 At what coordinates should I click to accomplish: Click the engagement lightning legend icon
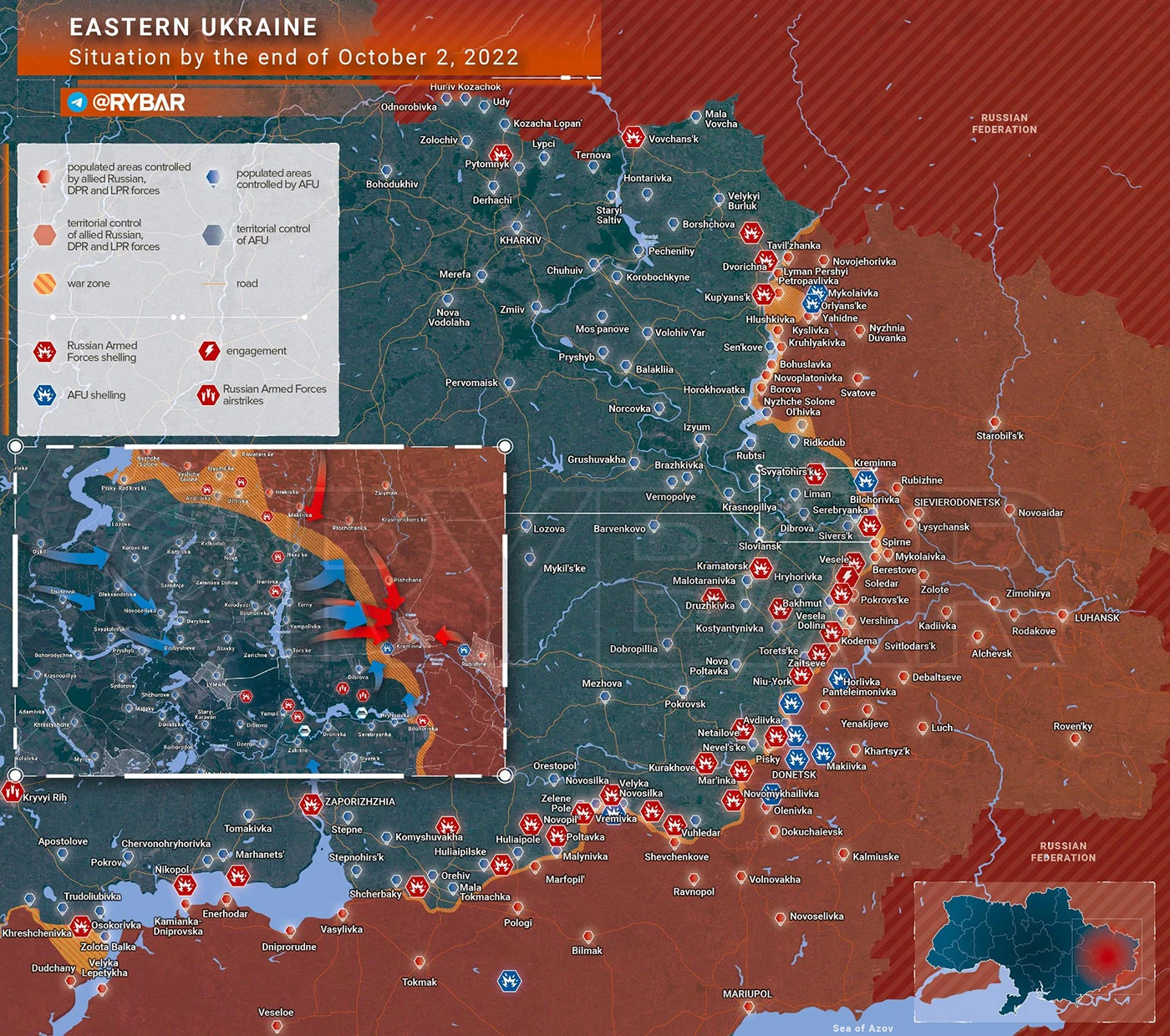[209, 351]
